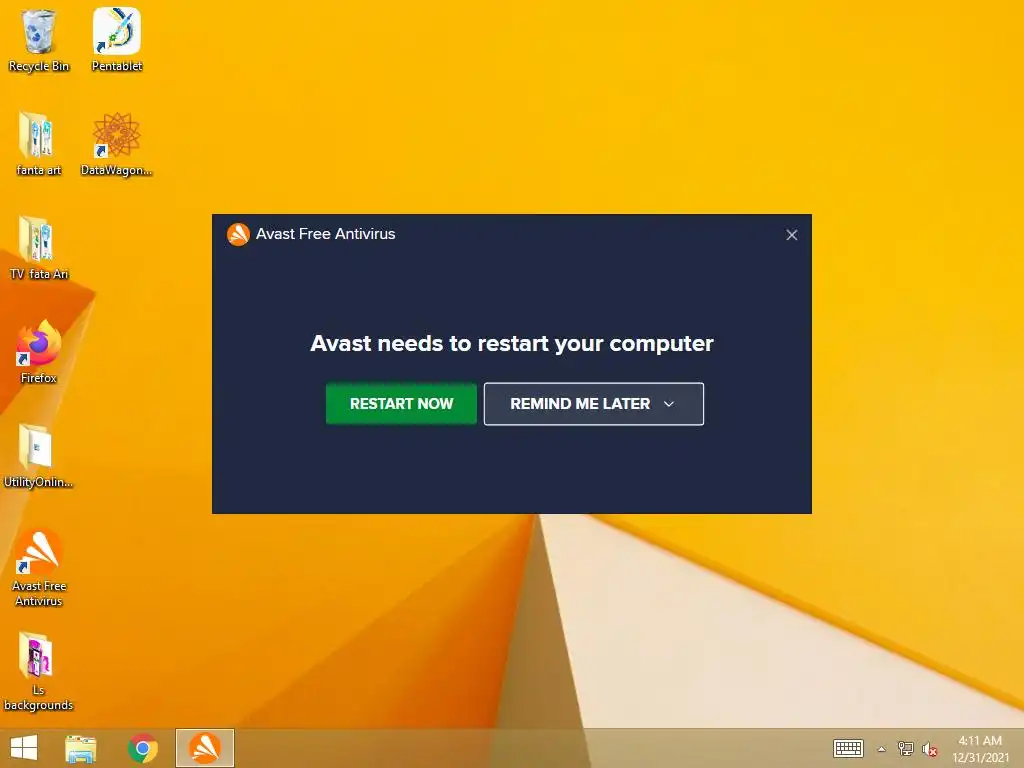Open the Recycle Bin desktop icon
Screen dimensions: 1024x768
39,40
